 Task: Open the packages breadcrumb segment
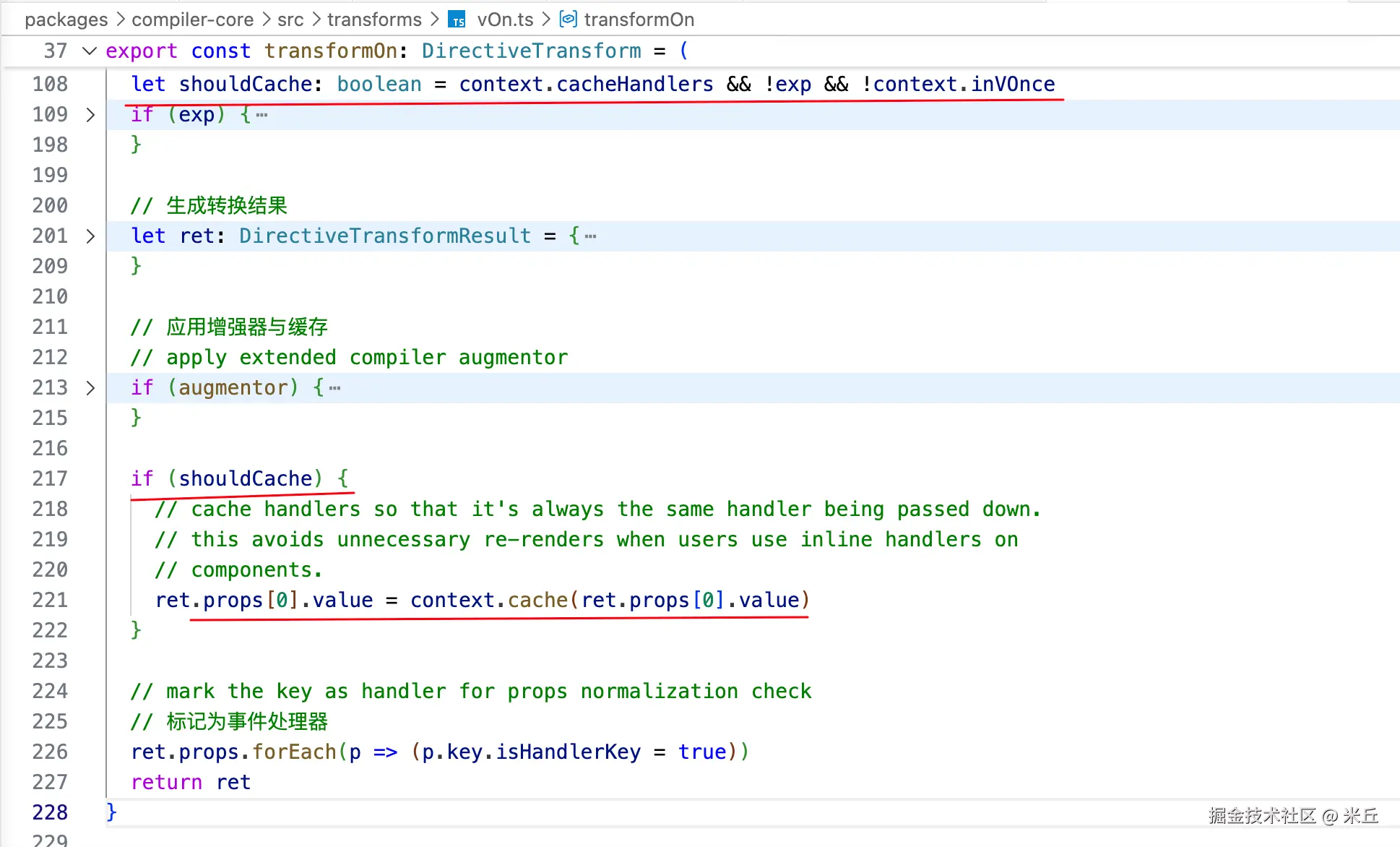tap(66, 20)
